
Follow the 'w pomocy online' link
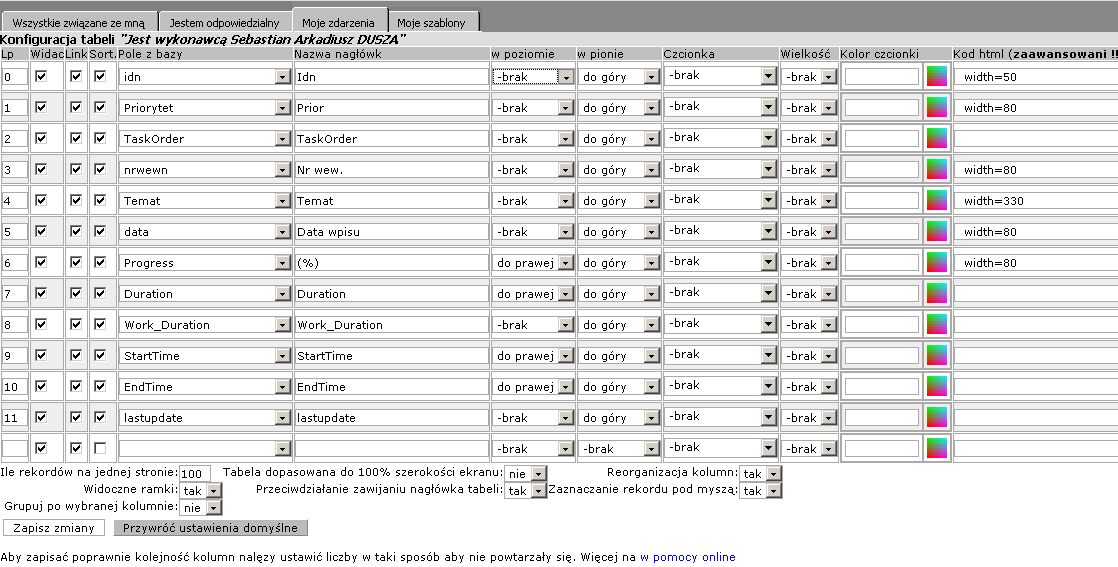click(x=687, y=557)
